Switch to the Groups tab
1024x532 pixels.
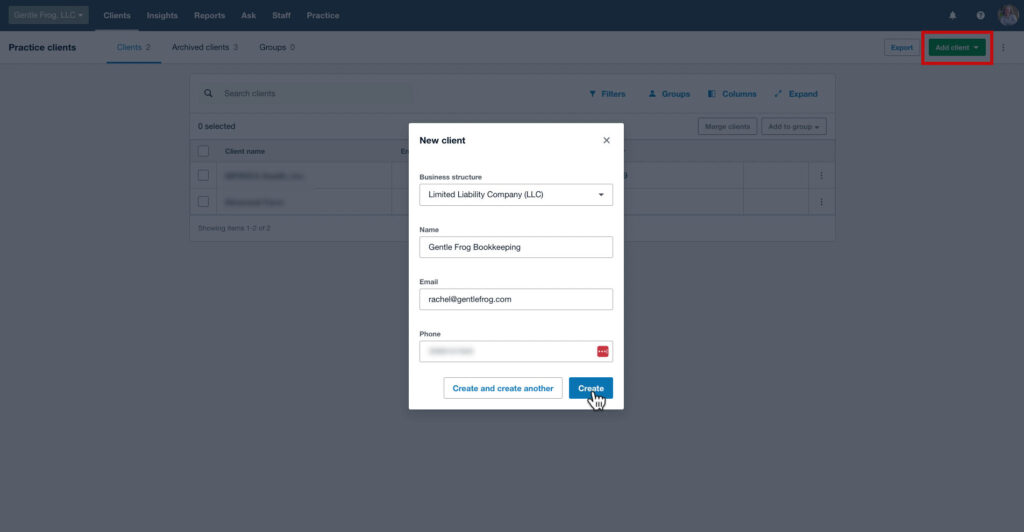click(277, 47)
